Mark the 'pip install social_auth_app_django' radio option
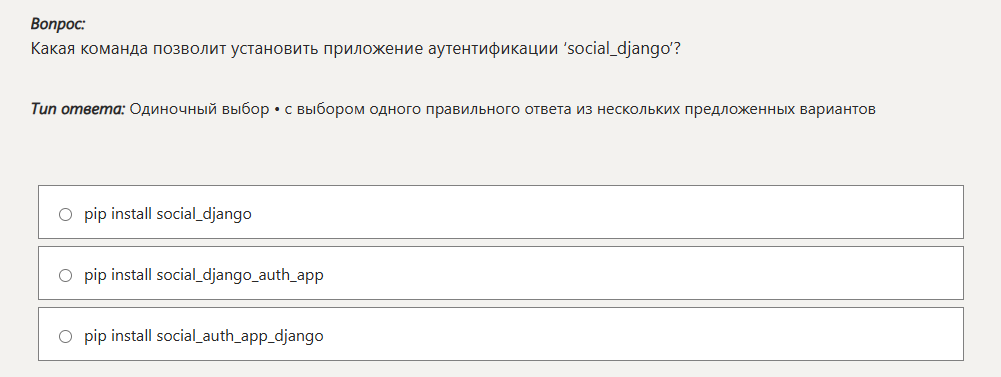1001x377 pixels. tap(65, 336)
